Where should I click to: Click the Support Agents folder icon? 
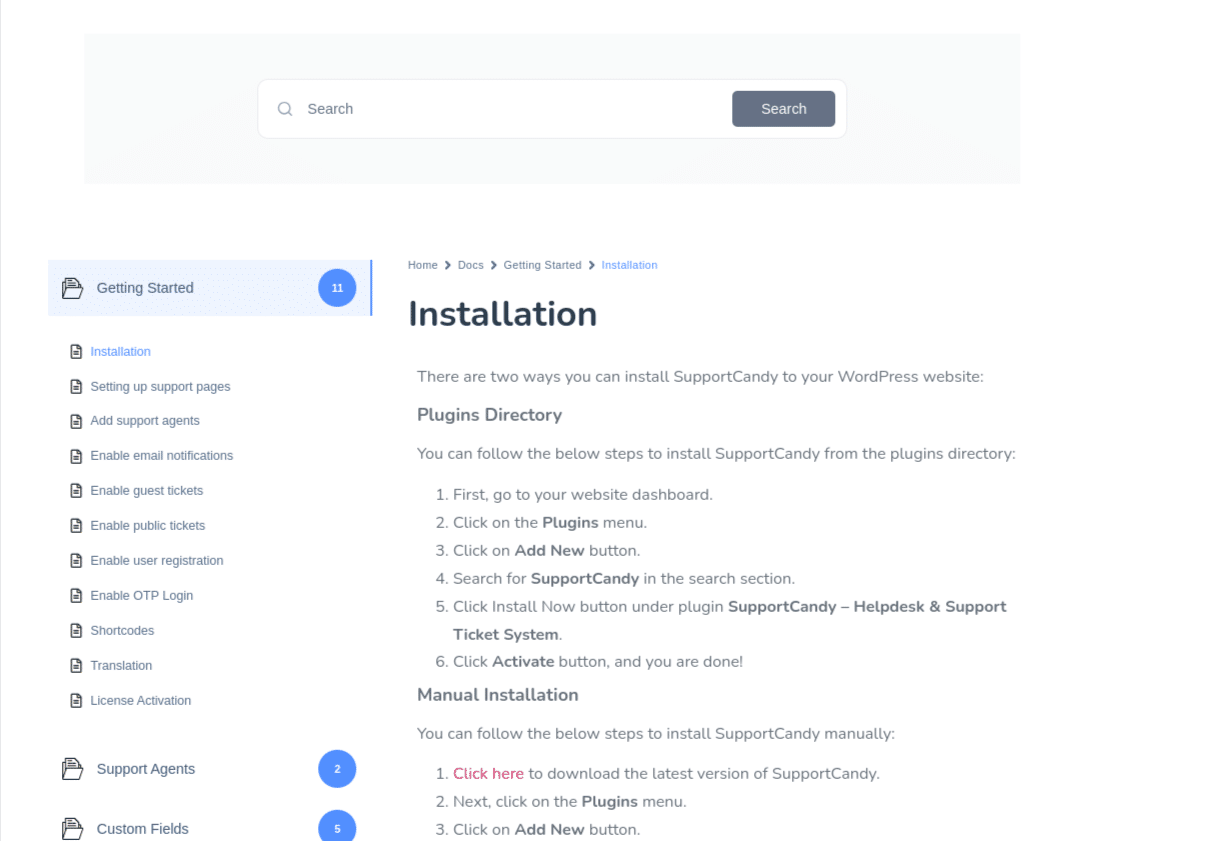pos(72,769)
